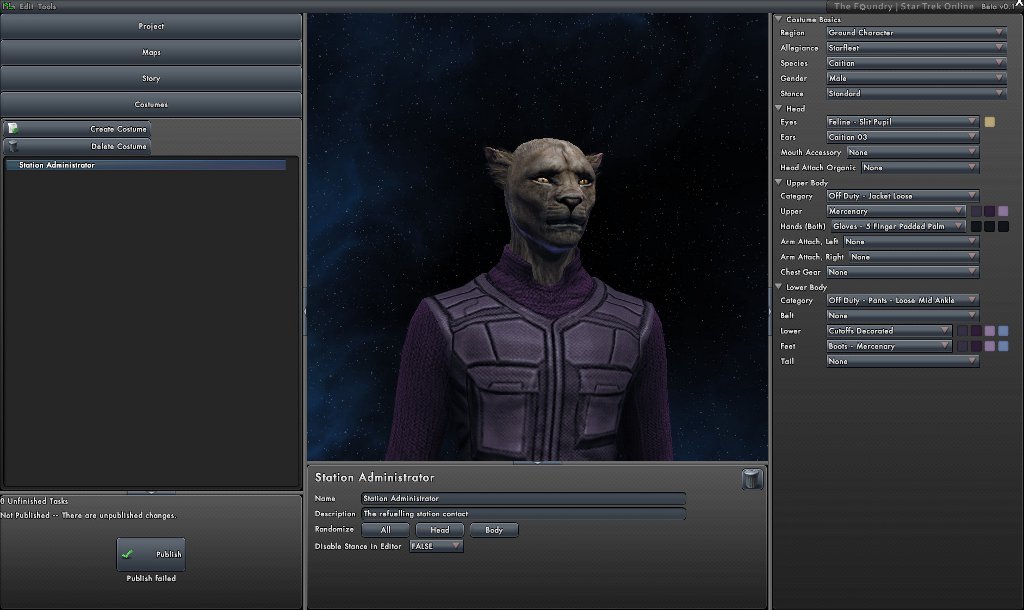Click the light purple Upper color swatch
Image resolution: width=1024 pixels, height=610 pixels.
click(1003, 211)
